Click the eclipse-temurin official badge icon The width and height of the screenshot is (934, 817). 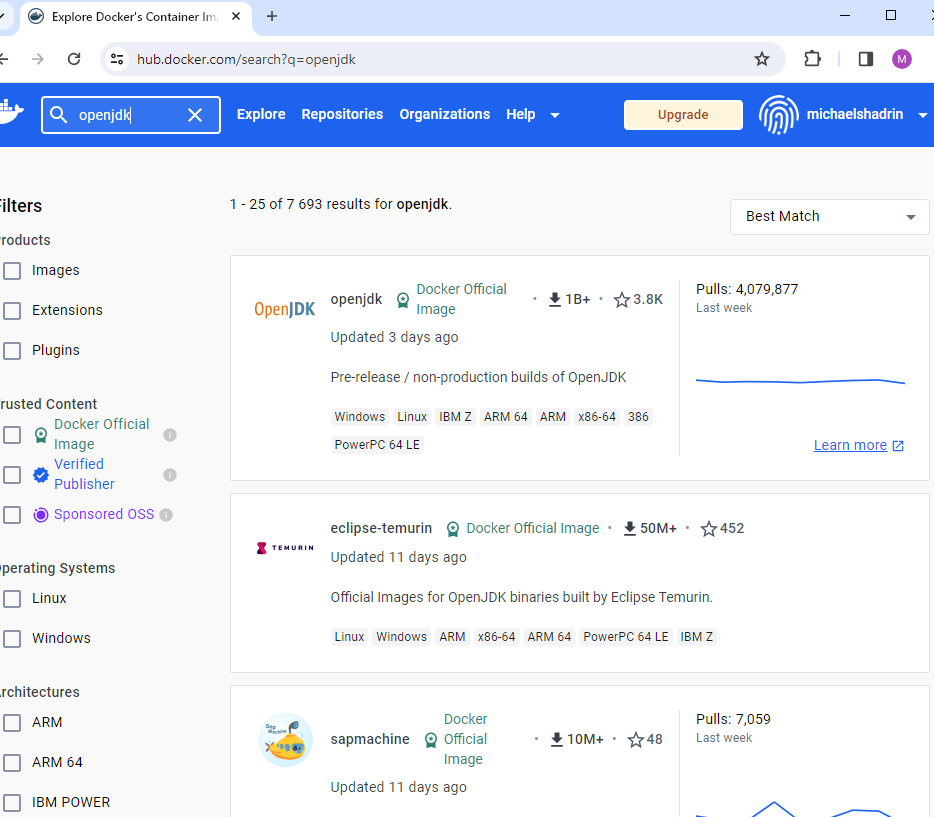453,529
